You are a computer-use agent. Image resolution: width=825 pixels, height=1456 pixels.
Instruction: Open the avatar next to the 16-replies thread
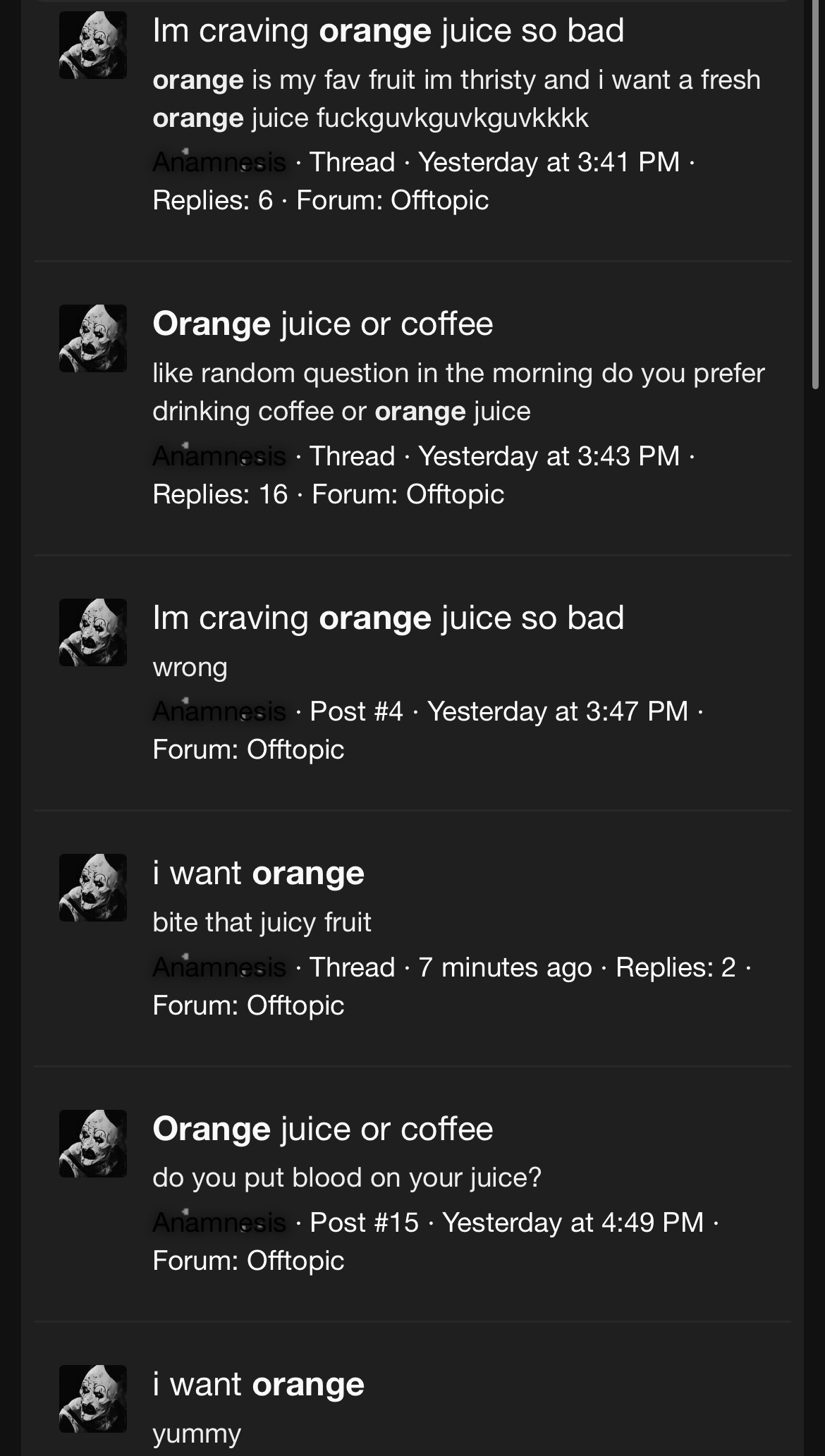click(93, 338)
